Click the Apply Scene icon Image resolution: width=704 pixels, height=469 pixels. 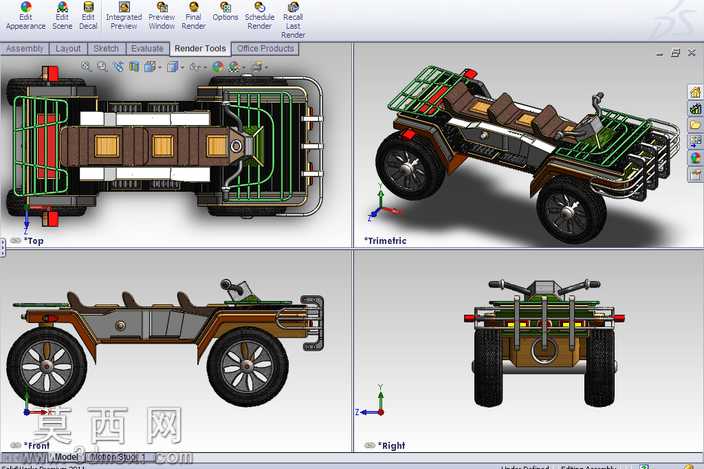(x=234, y=67)
